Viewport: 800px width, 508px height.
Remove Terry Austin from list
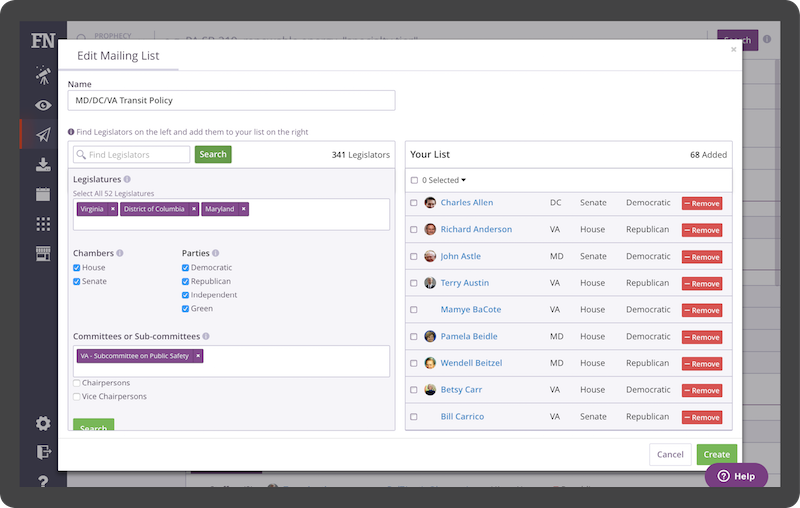pyautogui.click(x=702, y=284)
